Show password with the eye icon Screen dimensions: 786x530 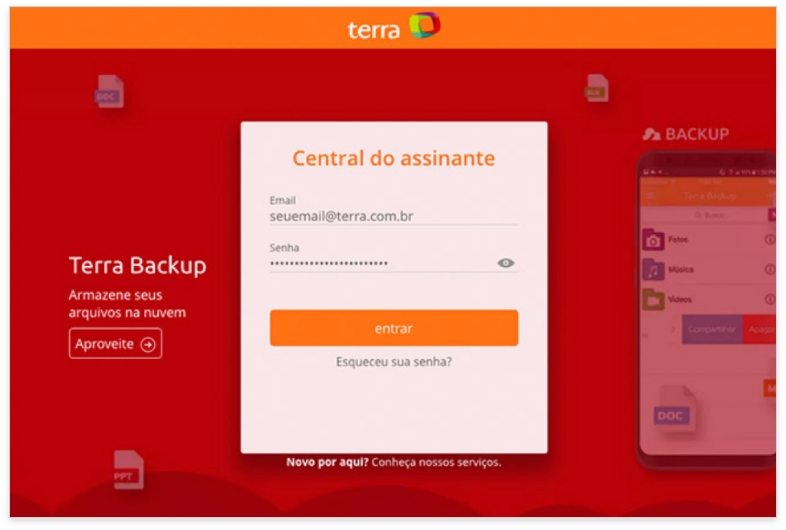coord(505,263)
